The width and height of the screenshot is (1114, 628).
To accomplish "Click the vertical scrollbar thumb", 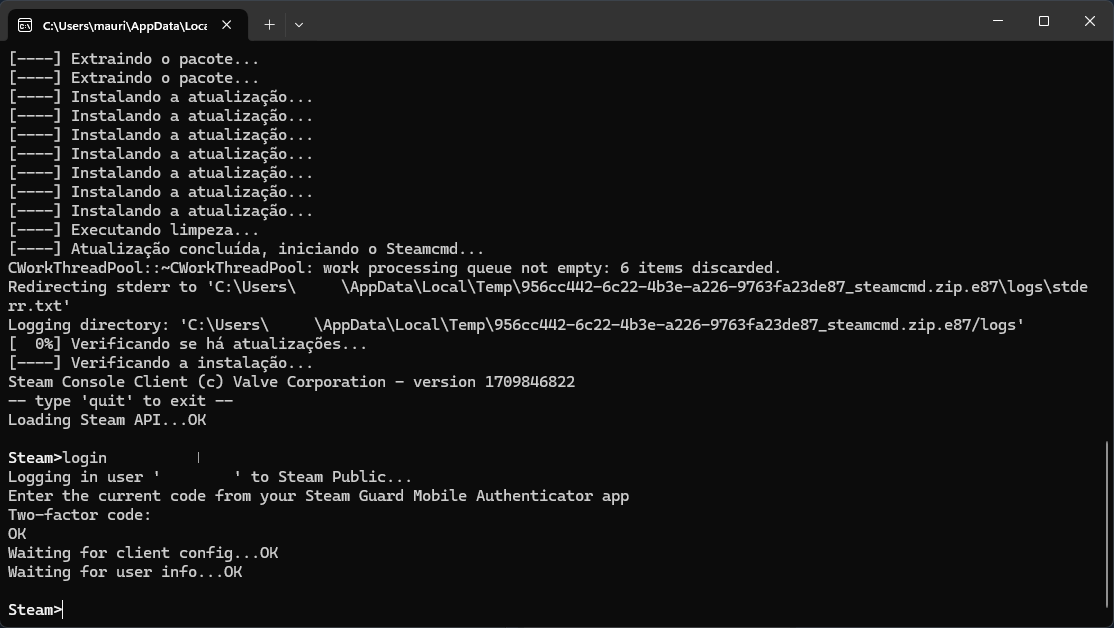I will point(1106,530).
